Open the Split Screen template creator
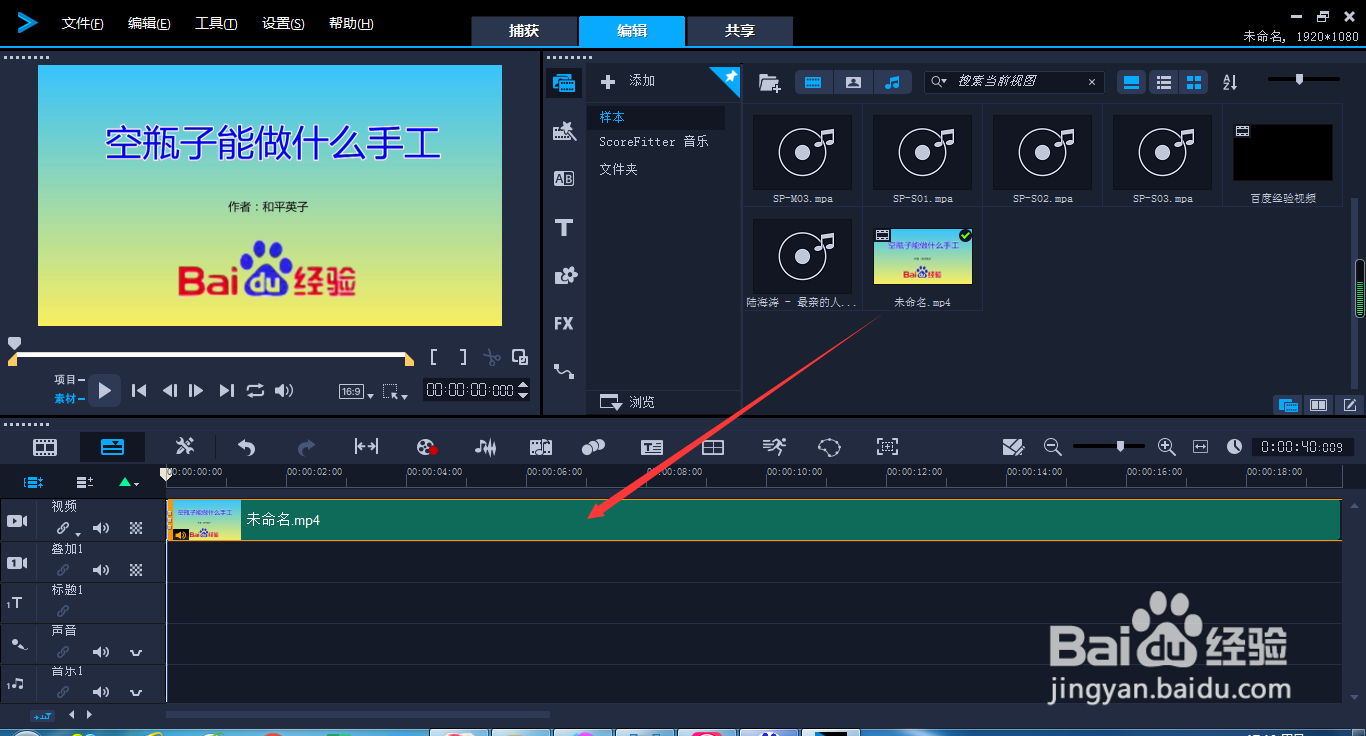This screenshot has height=736, width=1366. 712,447
